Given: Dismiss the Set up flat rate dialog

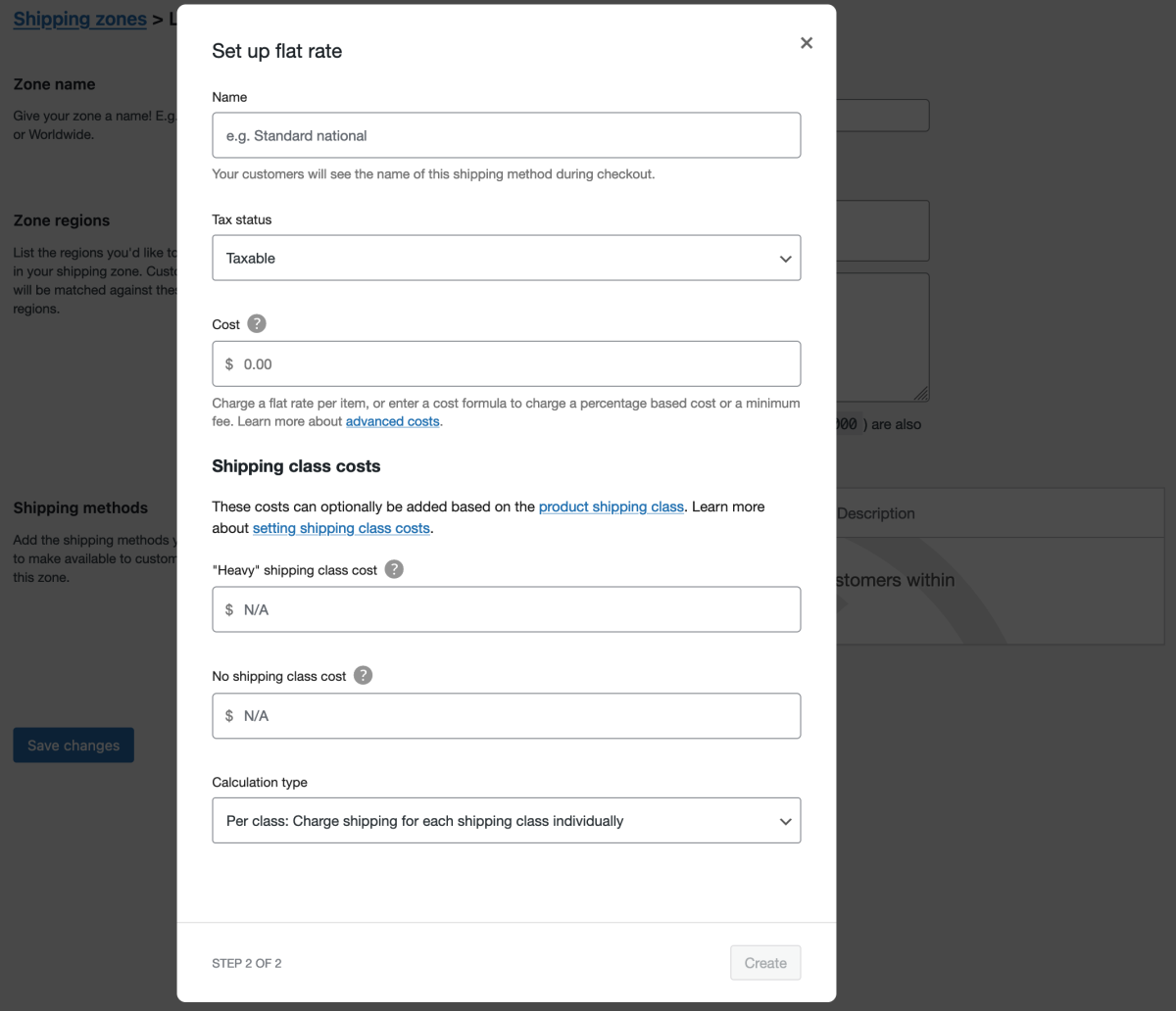Looking at the screenshot, I should tap(806, 42).
